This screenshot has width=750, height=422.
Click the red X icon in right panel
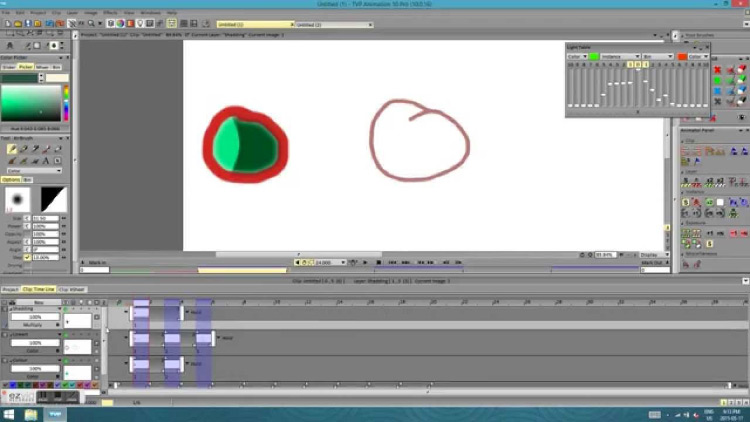point(717,70)
